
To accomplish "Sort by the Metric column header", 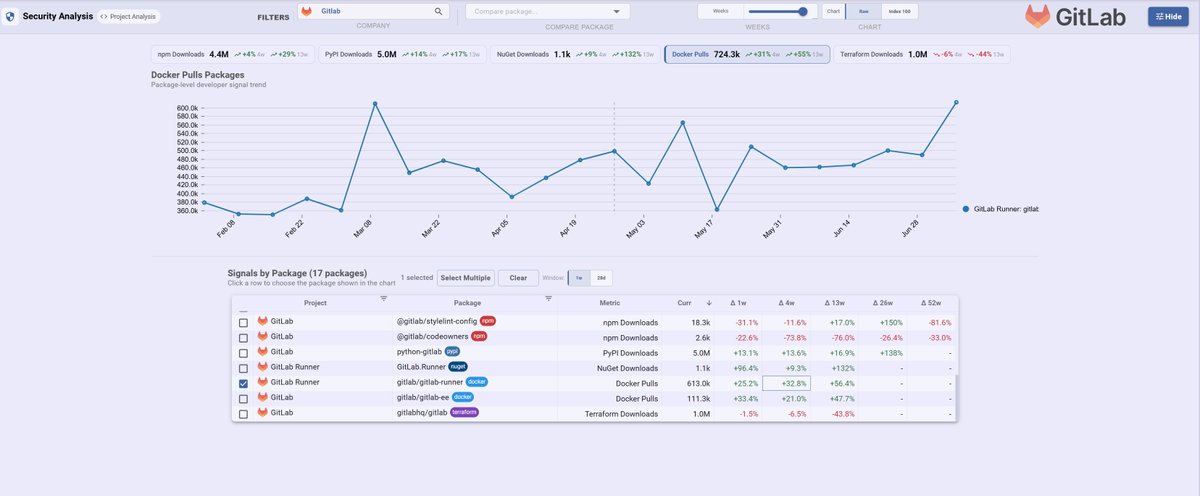I will 611,302.
